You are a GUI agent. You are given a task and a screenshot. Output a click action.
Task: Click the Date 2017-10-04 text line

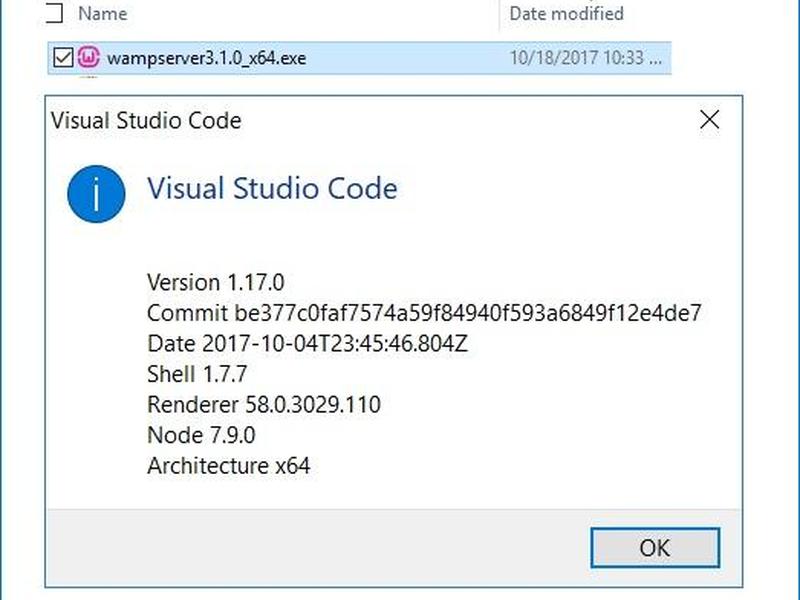[307, 343]
